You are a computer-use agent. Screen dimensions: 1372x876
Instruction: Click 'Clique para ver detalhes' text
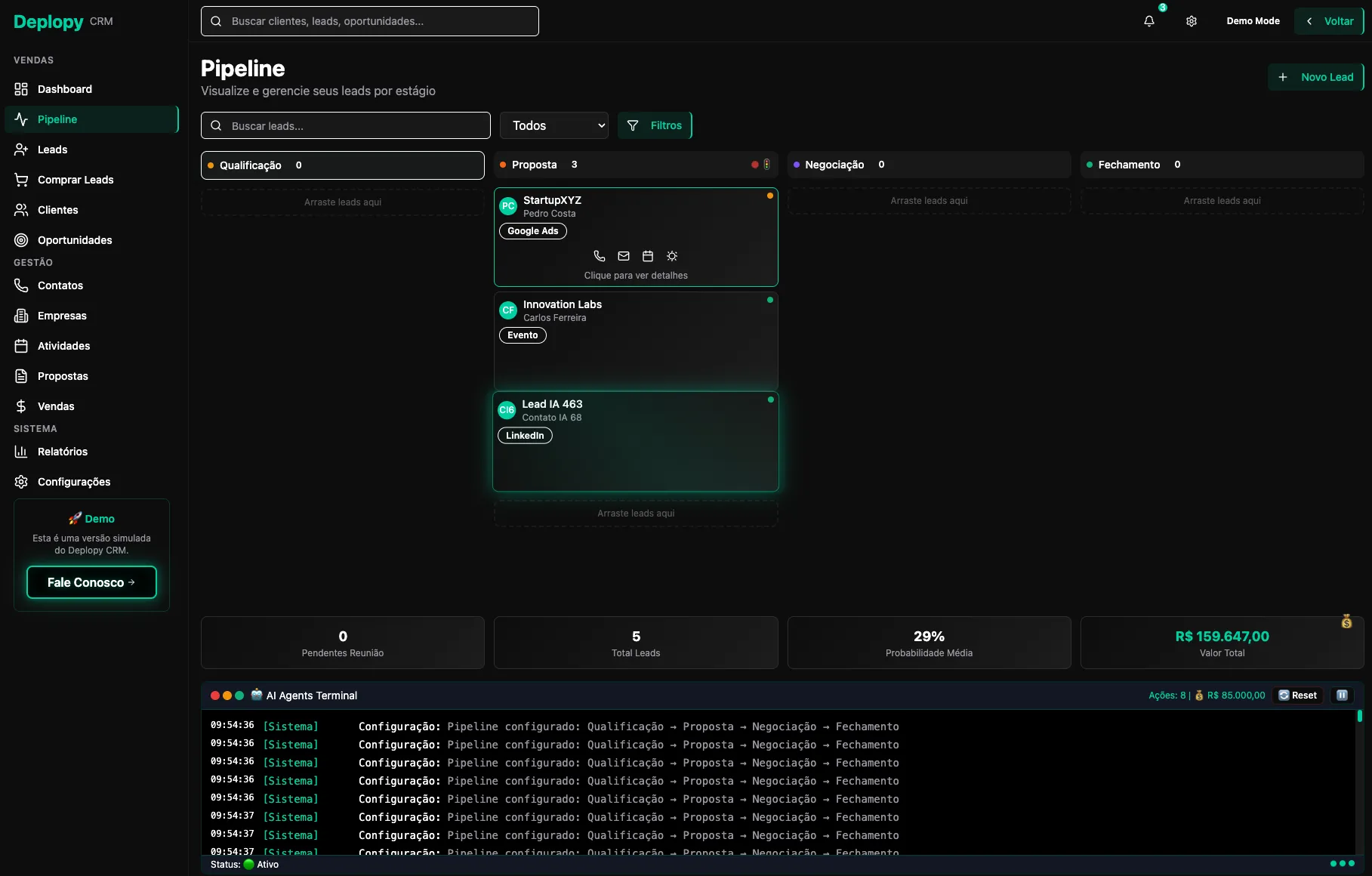tap(636, 276)
